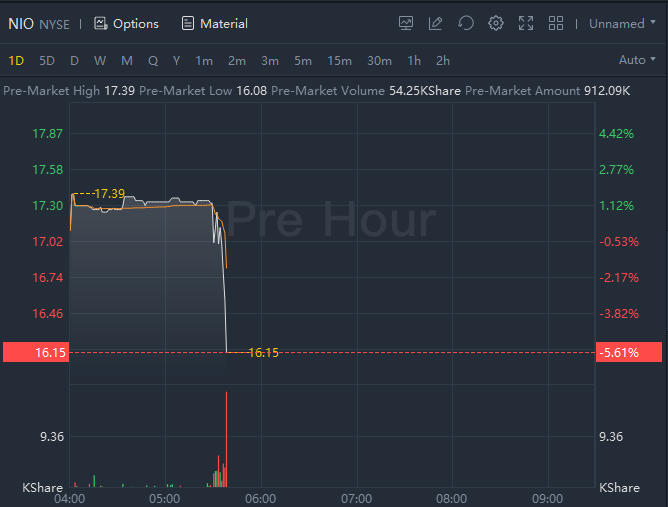Click the NIO ticker symbol
The width and height of the screenshot is (668, 507).
[x=21, y=23]
